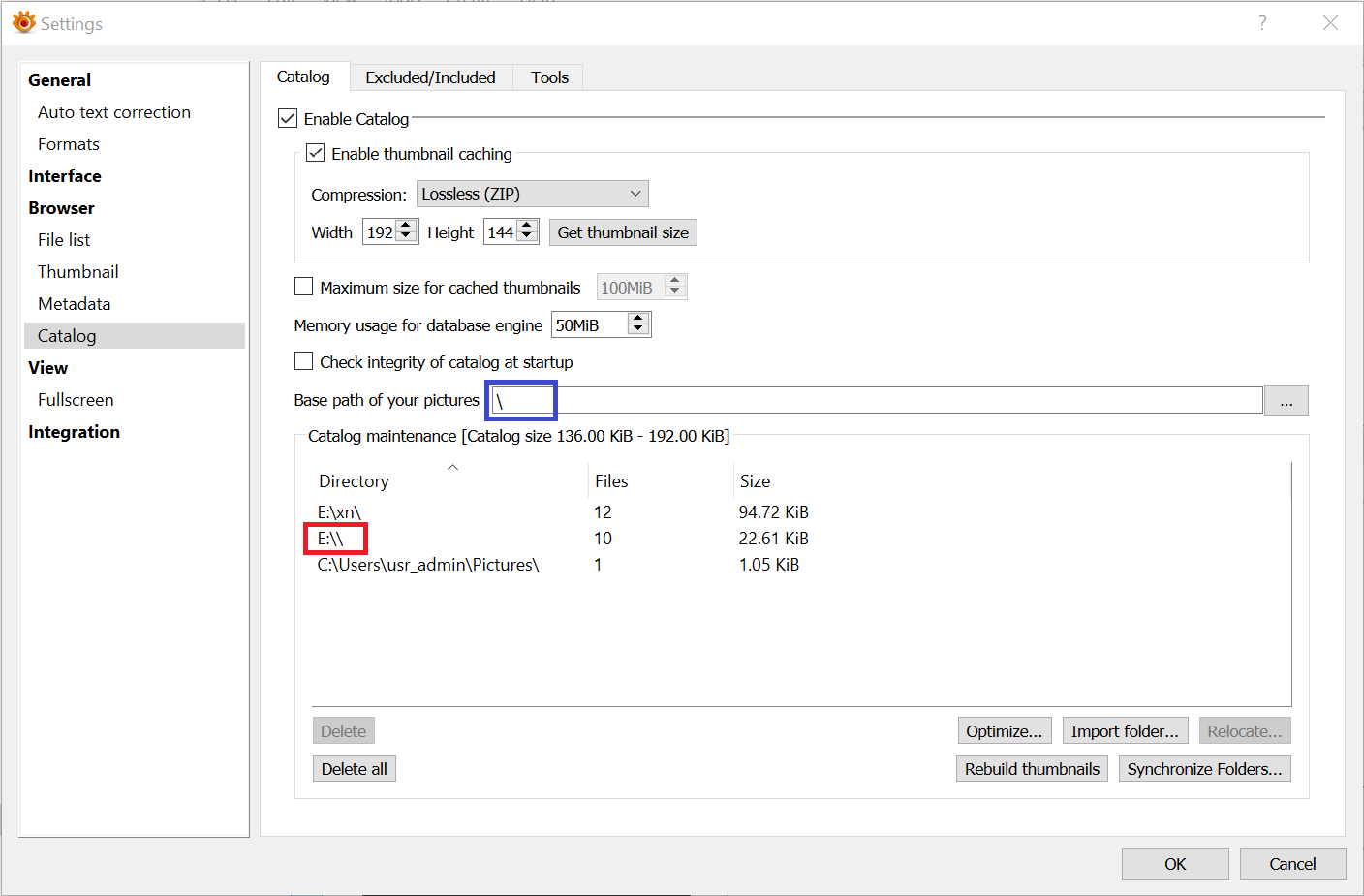Confirm settings with OK button

pos(1175,864)
